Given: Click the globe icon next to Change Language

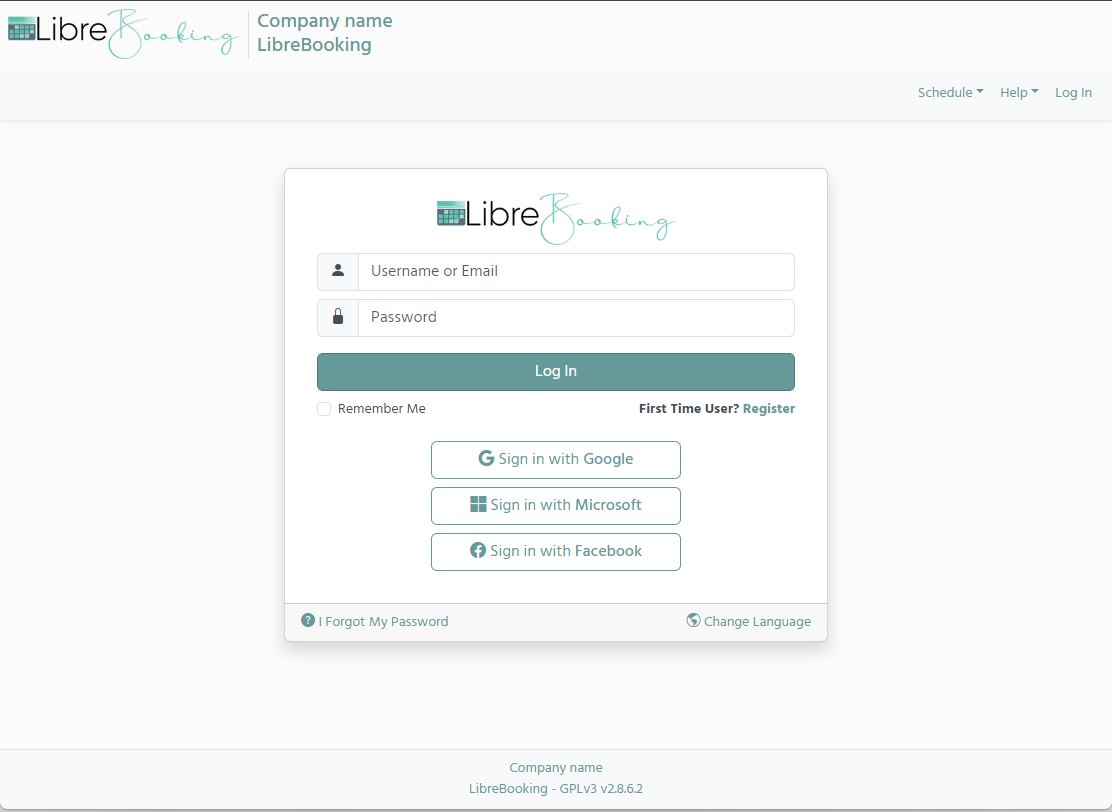Looking at the screenshot, I should click(x=693, y=620).
